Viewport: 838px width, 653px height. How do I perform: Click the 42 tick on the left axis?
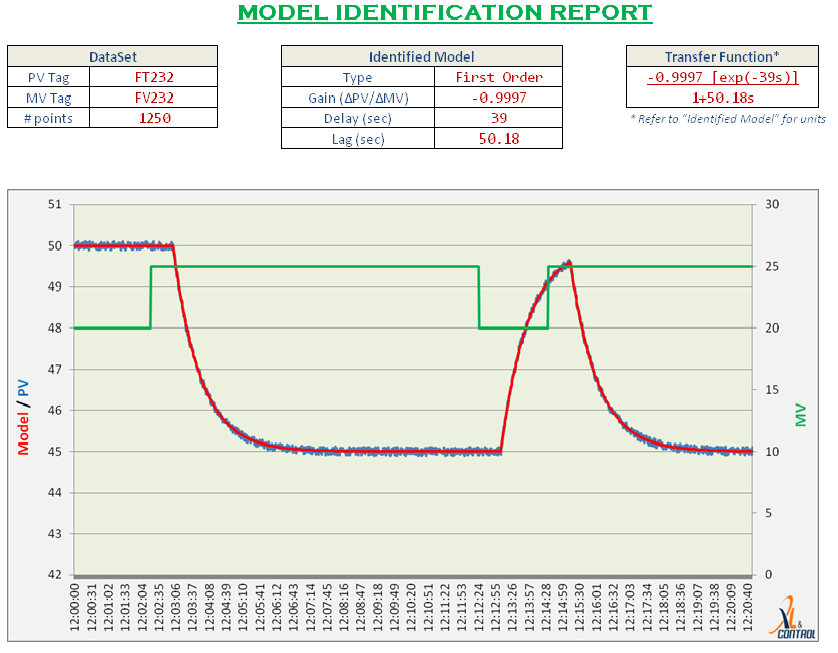tap(55, 575)
